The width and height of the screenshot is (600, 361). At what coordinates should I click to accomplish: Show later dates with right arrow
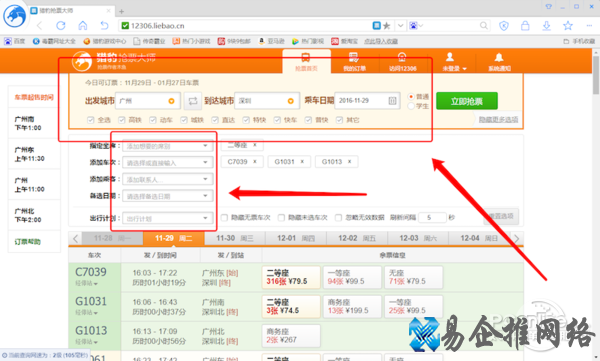517,238
